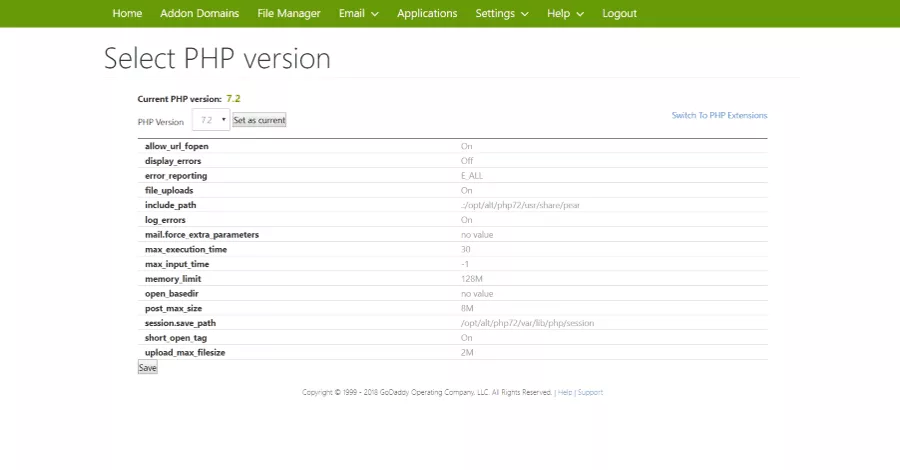Click the max_input_time value -1

465,264
